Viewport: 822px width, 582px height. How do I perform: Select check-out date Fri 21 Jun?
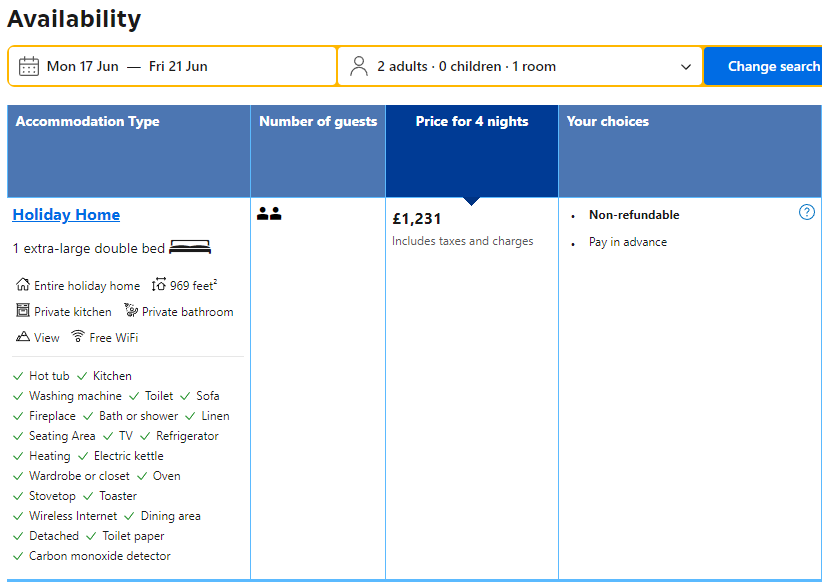pyautogui.click(x=178, y=67)
